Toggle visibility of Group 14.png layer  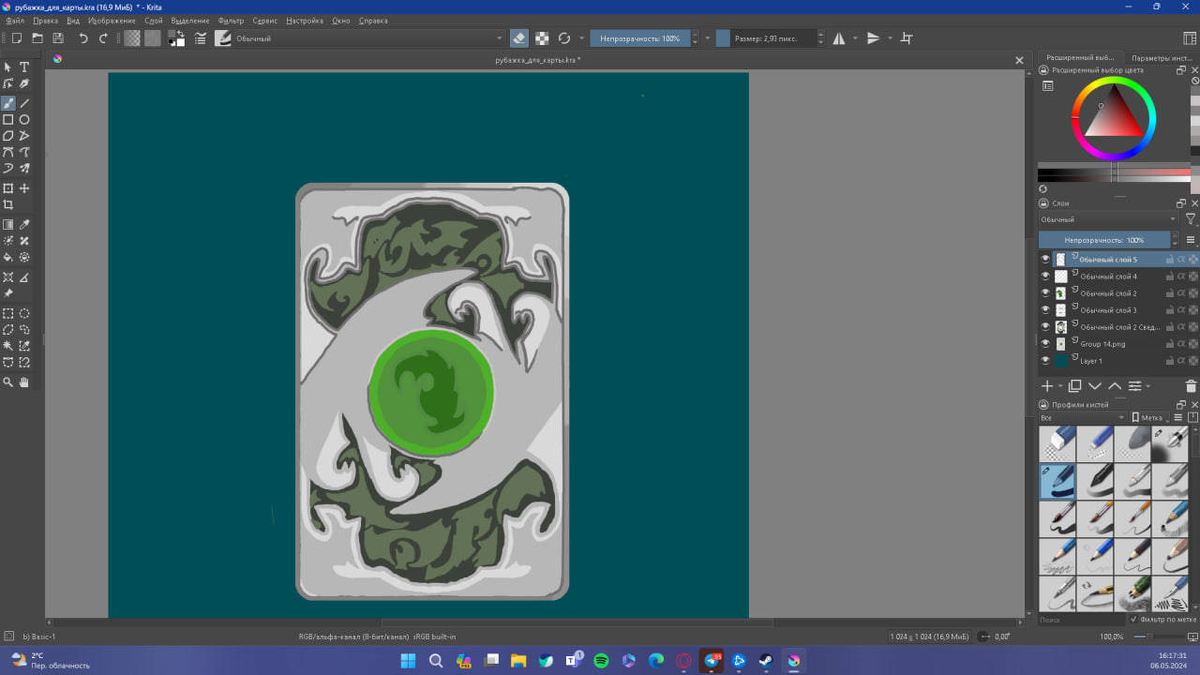pyautogui.click(x=1045, y=344)
